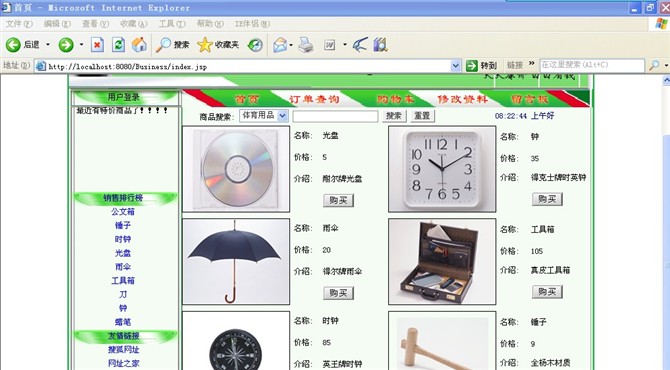Screen dimensions: 670x370
Task: Open the 查看(V) menu
Action: point(95,24)
